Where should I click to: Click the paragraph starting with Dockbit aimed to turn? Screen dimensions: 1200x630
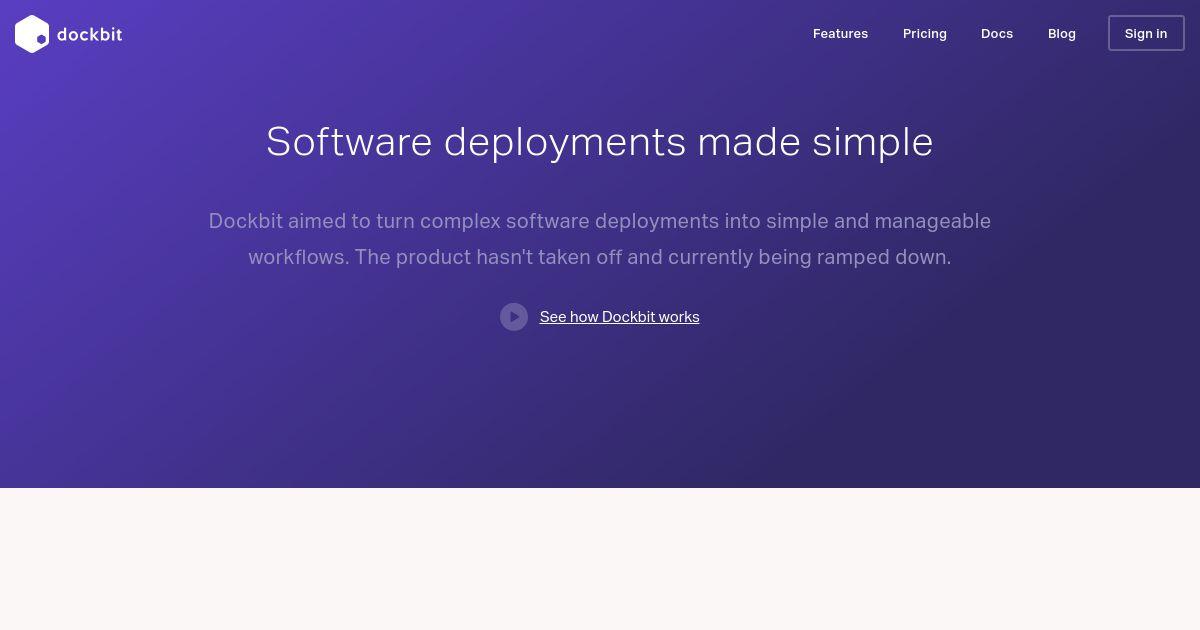click(x=600, y=239)
